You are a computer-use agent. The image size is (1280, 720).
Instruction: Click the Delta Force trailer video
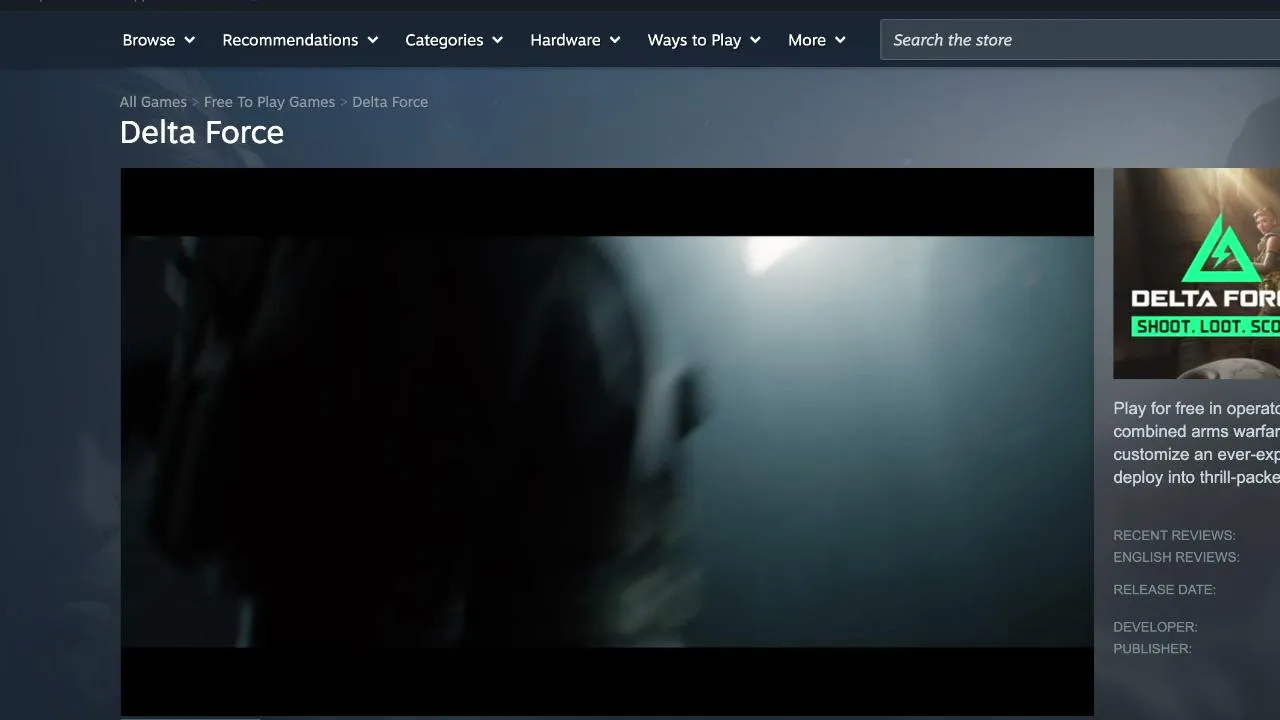607,442
